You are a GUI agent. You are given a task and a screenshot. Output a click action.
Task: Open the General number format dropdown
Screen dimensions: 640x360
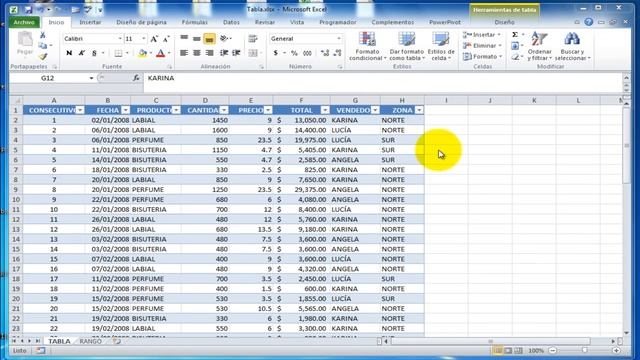point(339,39)
